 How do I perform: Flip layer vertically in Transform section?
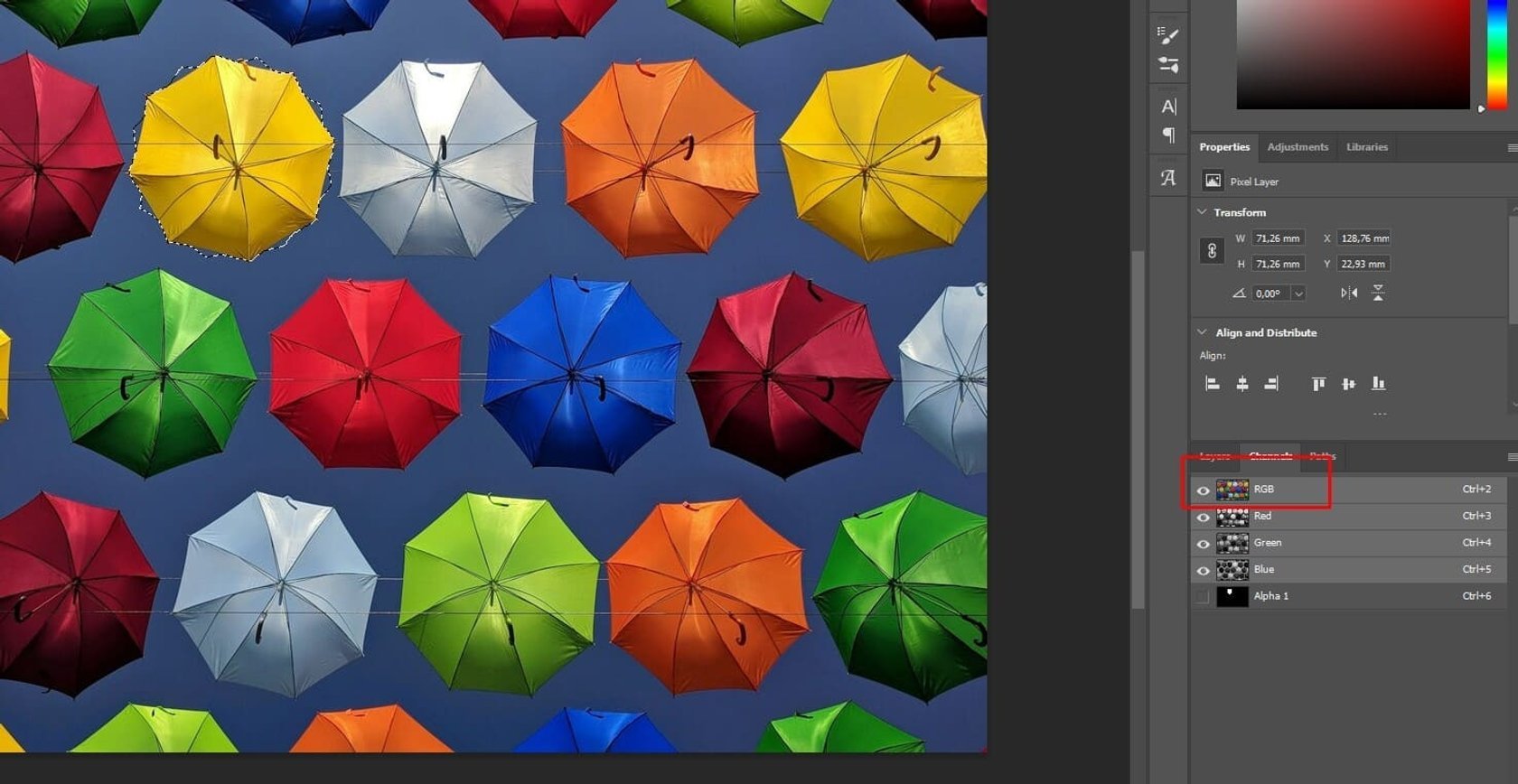(x=1378, y=293)
